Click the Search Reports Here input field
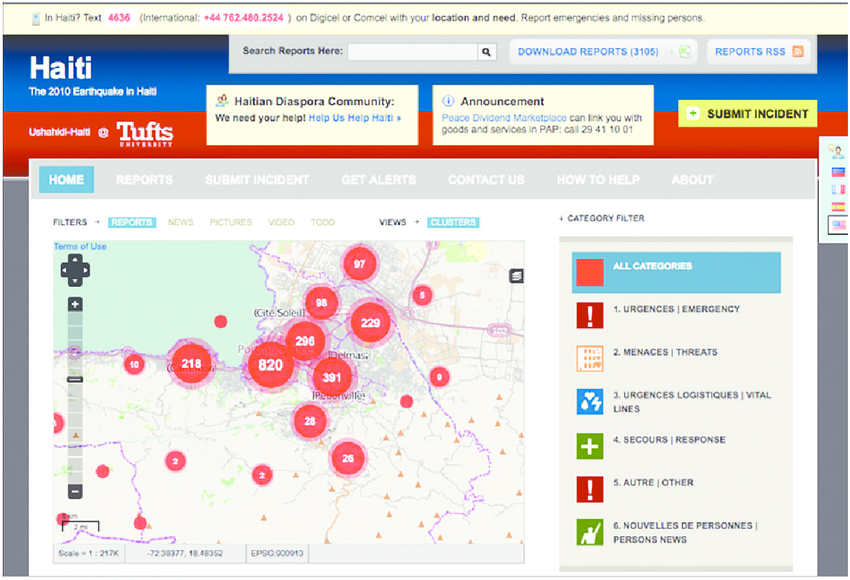Screen dimensions: 850x580 coord(413,52)
